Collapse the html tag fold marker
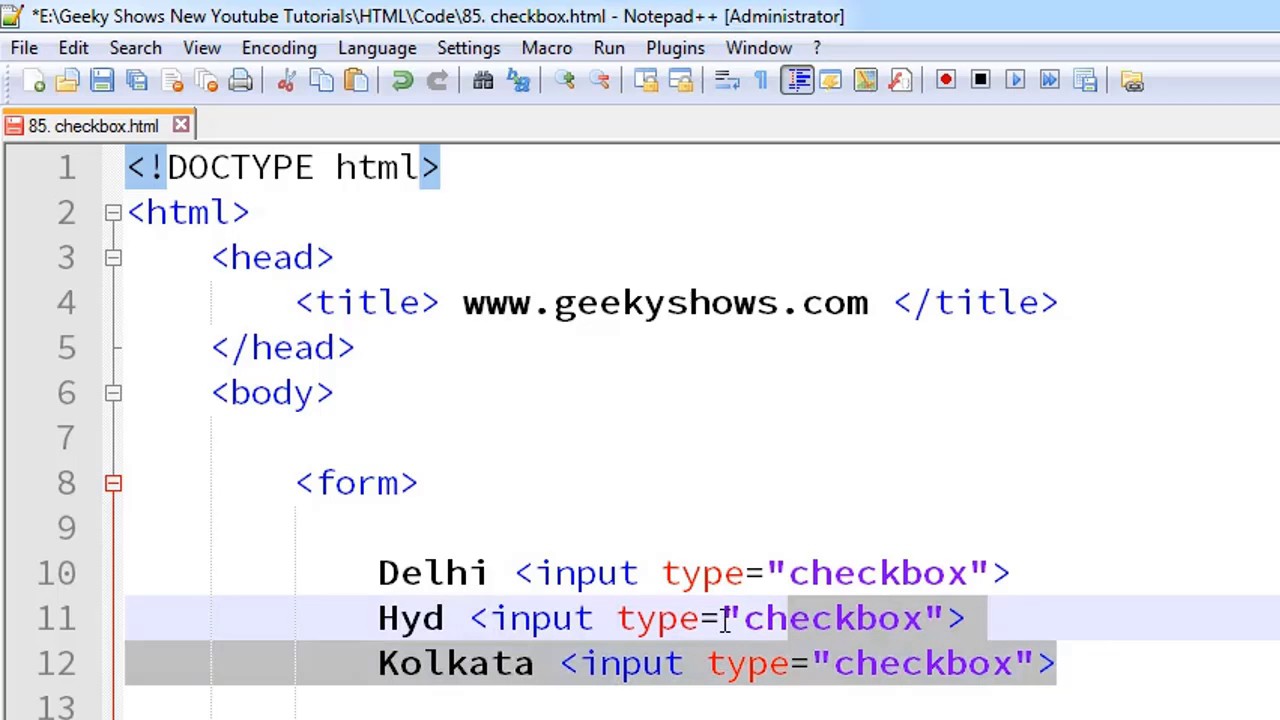Viewport: 1280px width, 720px height. [113, 213]
